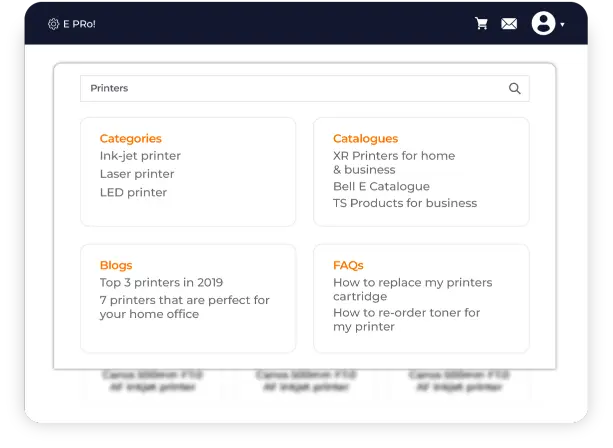Image resolution: width=613 pixels, height=448 pixels.
Task: Choose Ink-jet printer category
Action: click(140, 156)
